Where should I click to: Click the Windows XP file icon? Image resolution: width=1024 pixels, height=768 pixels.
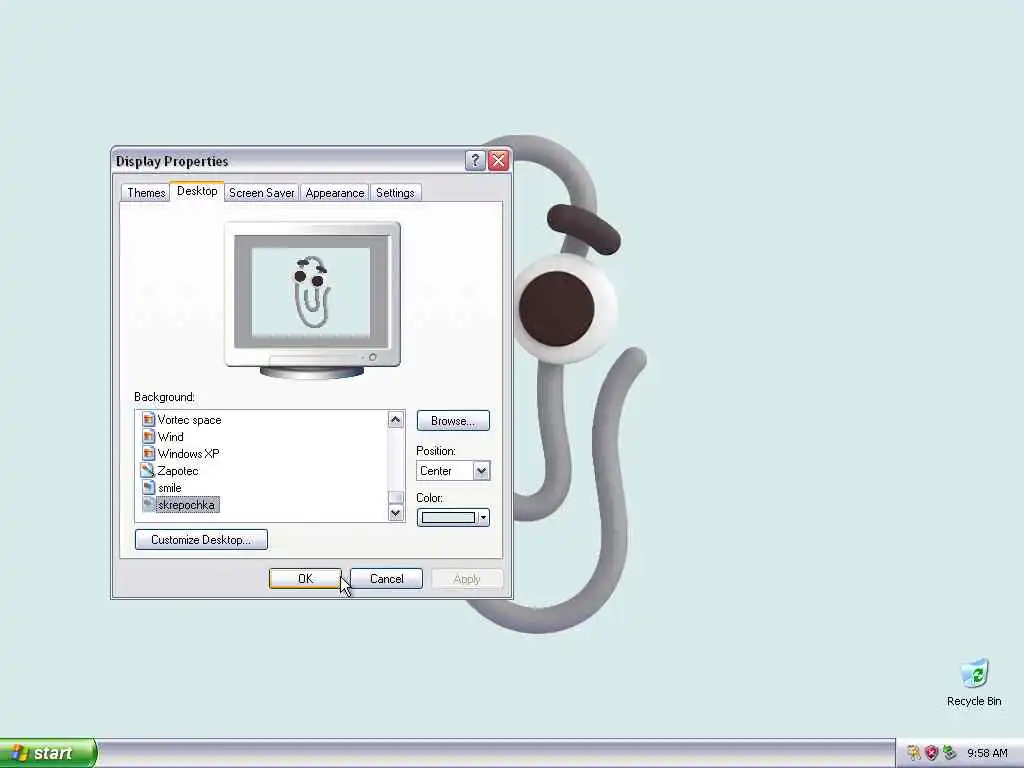tap(148, 453)
